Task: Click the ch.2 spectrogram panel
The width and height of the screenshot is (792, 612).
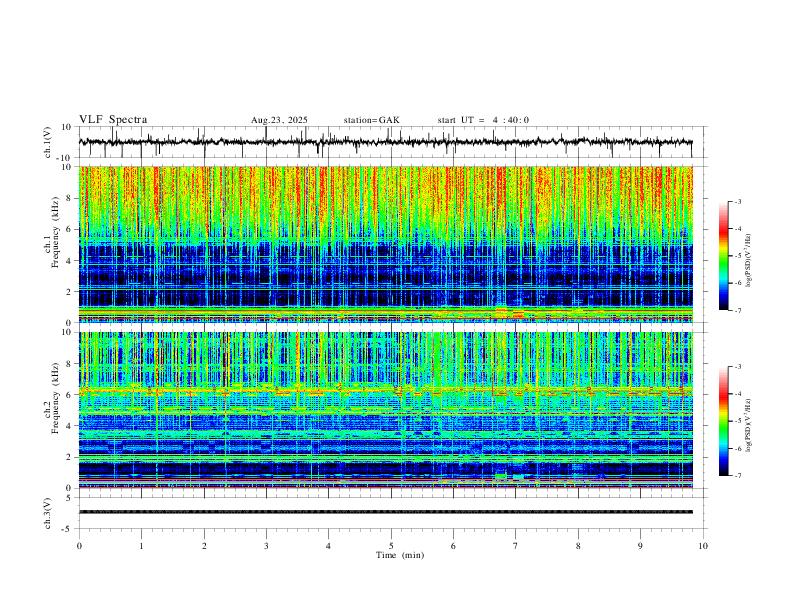Action: pos(385,410)
